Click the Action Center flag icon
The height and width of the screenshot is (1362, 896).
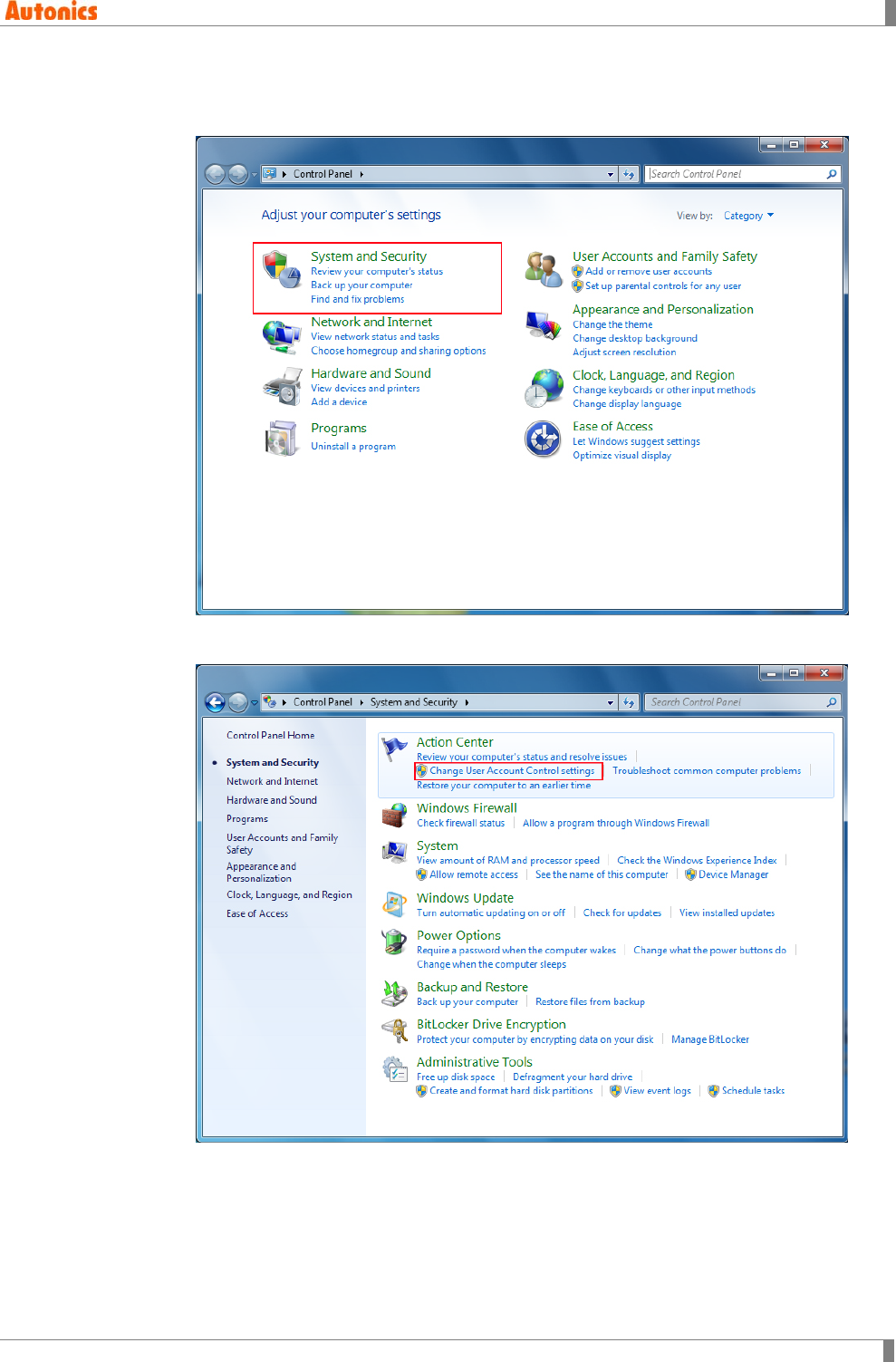(x=394, y=749)
